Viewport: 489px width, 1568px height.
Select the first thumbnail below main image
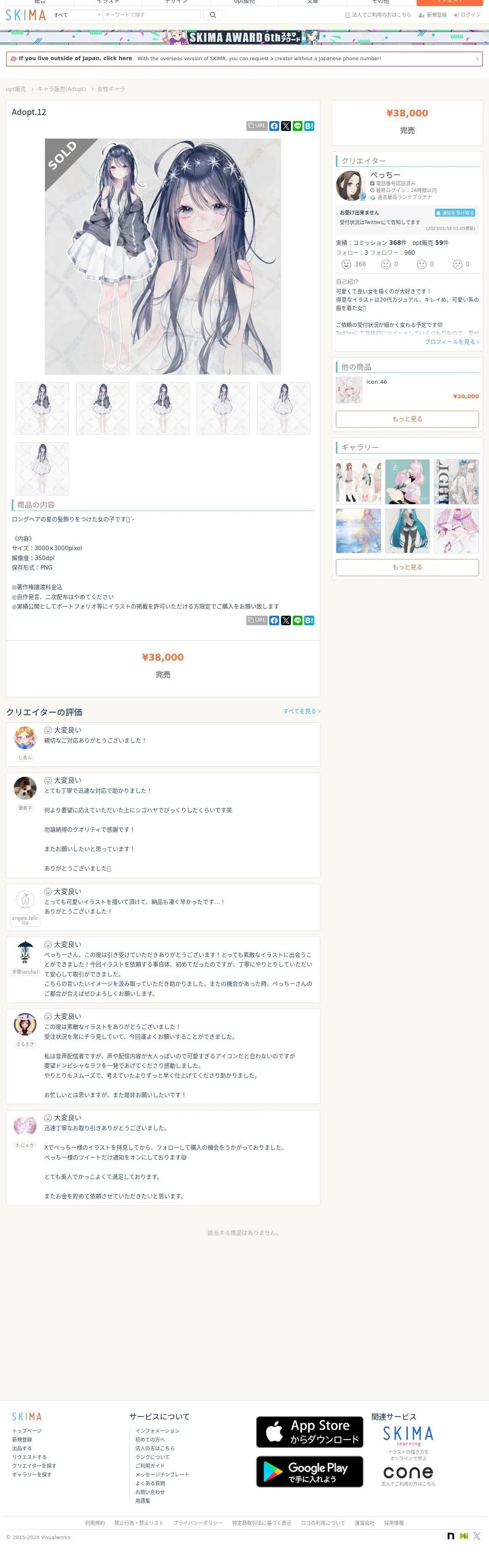(x=42, y=409)
